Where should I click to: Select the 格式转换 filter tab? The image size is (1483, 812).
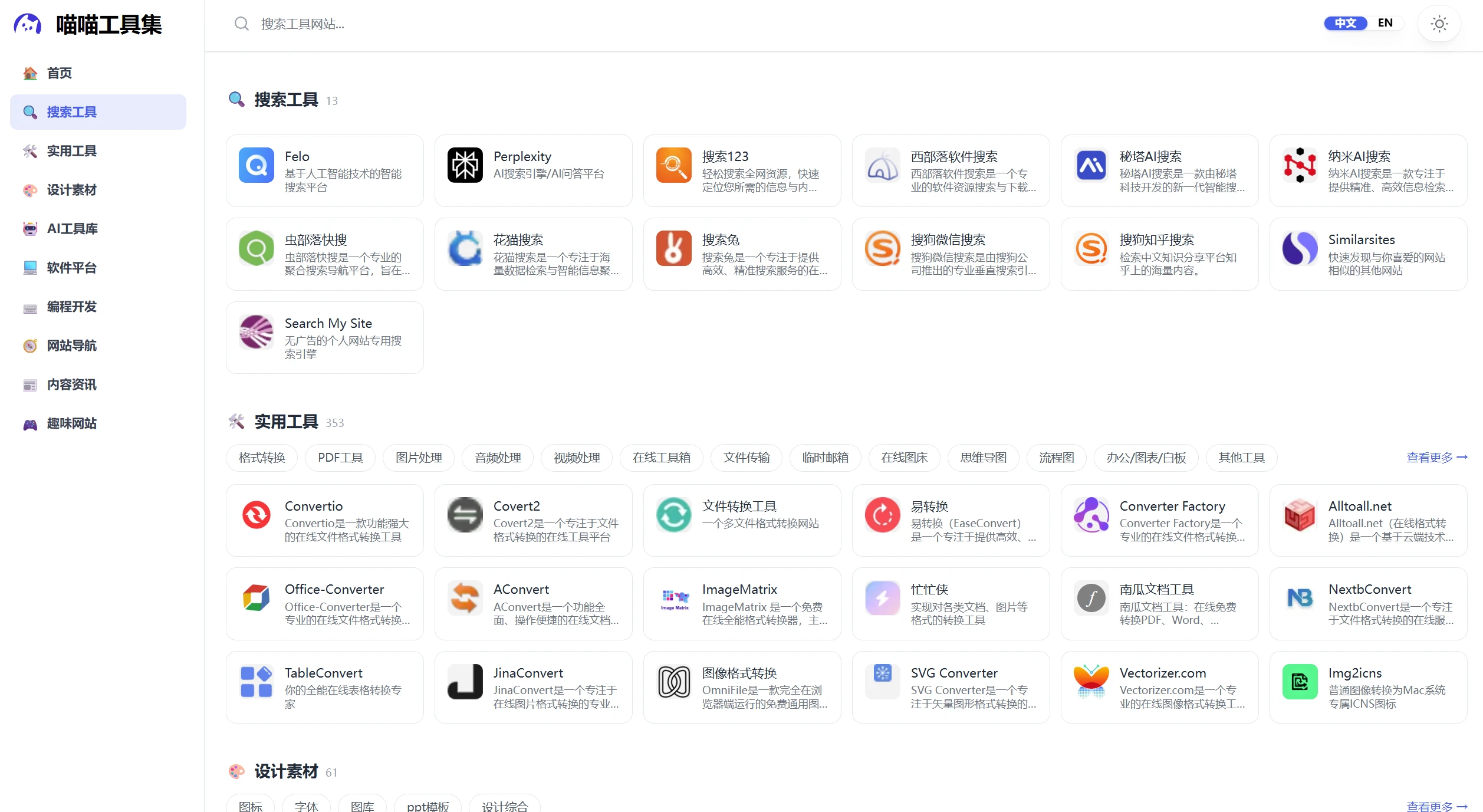[x=262, y=458]
